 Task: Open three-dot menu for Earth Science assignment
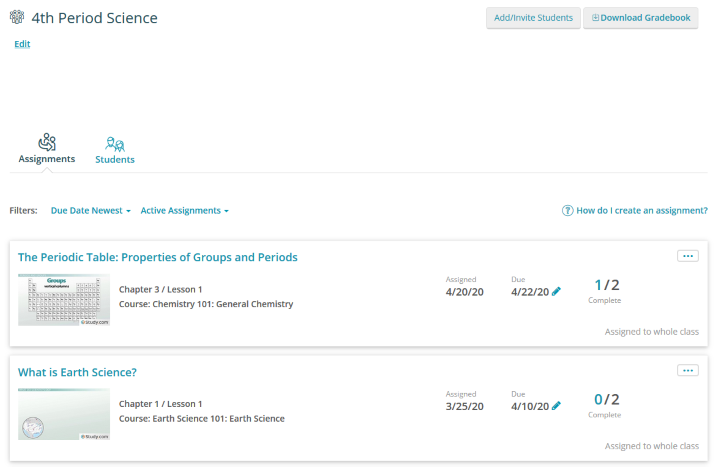[687, 370]
